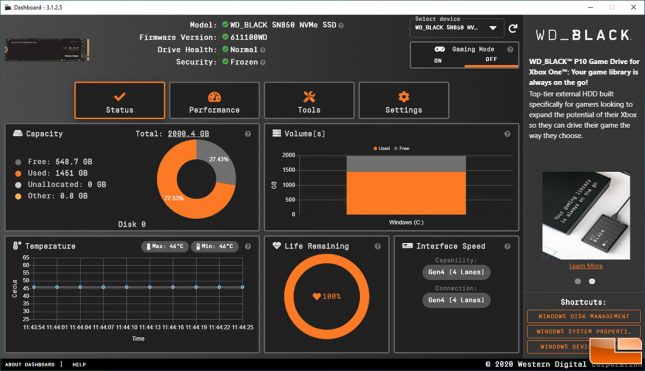Click the Min 46°C temperature badge
The width and height of the screenshot is (645, 371).
pos(215,246)
